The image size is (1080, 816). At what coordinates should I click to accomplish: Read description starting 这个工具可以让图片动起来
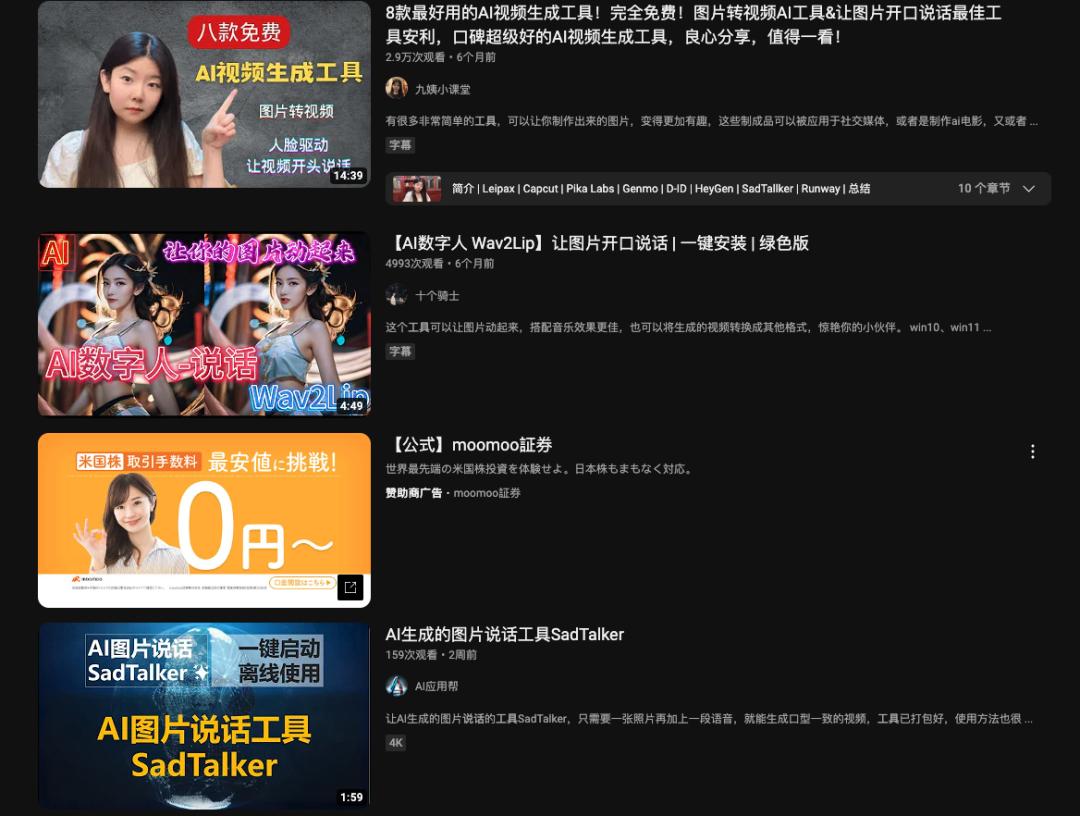tap(688, 328)
